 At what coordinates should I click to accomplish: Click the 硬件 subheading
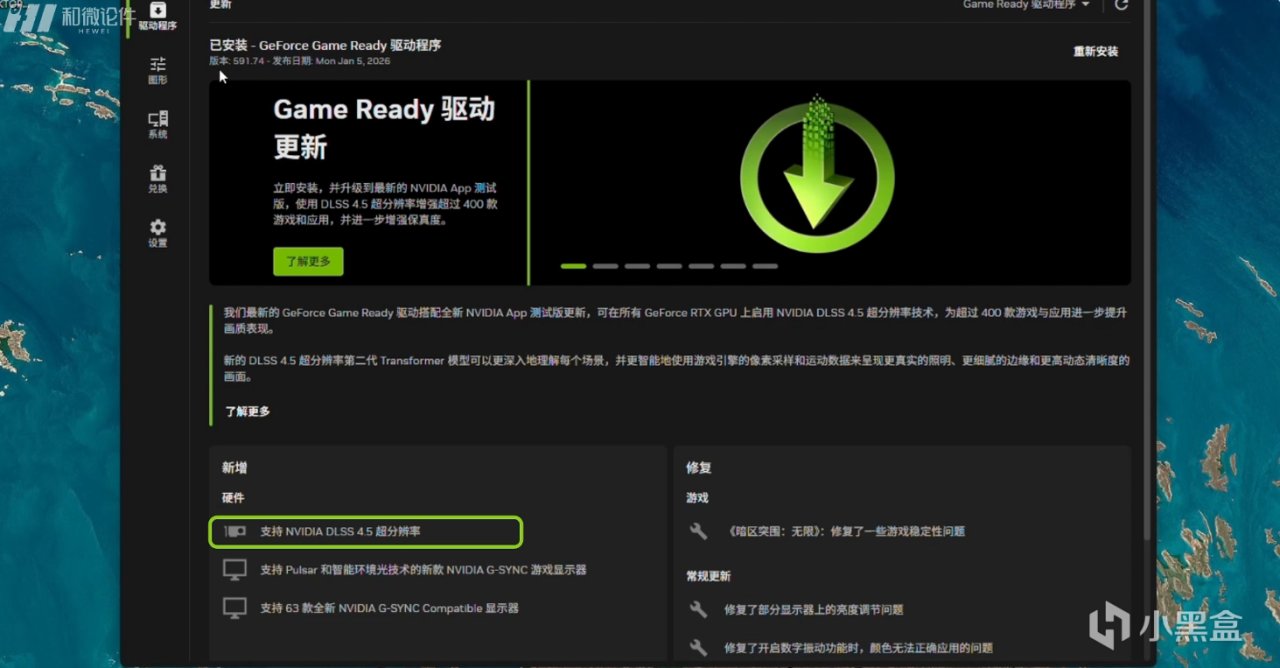click(233, 498)
